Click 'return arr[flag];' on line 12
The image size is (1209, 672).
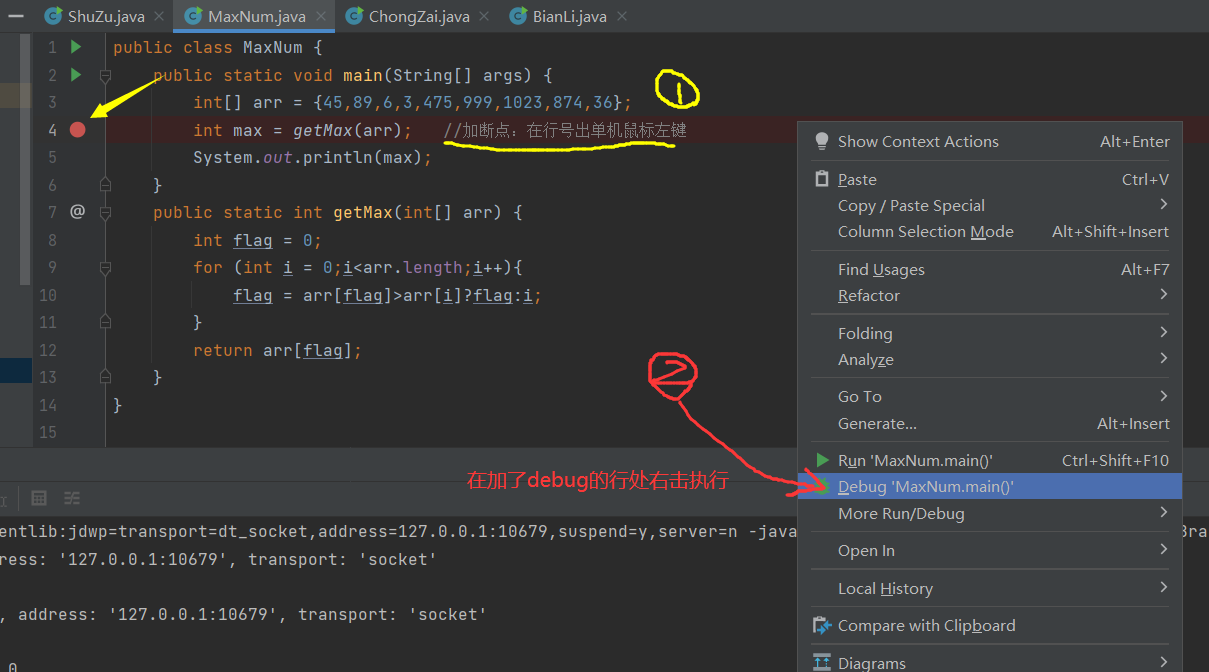[277, 350]
